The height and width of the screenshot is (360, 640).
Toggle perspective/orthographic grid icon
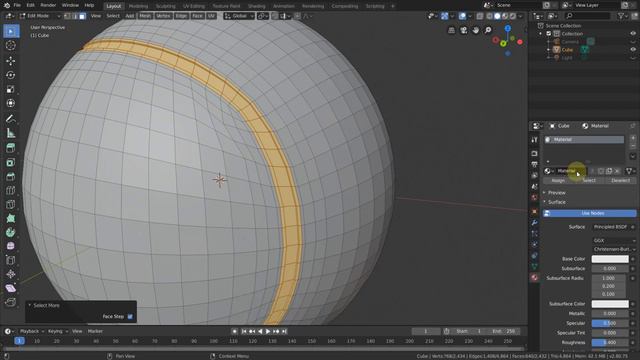point(451,30)
